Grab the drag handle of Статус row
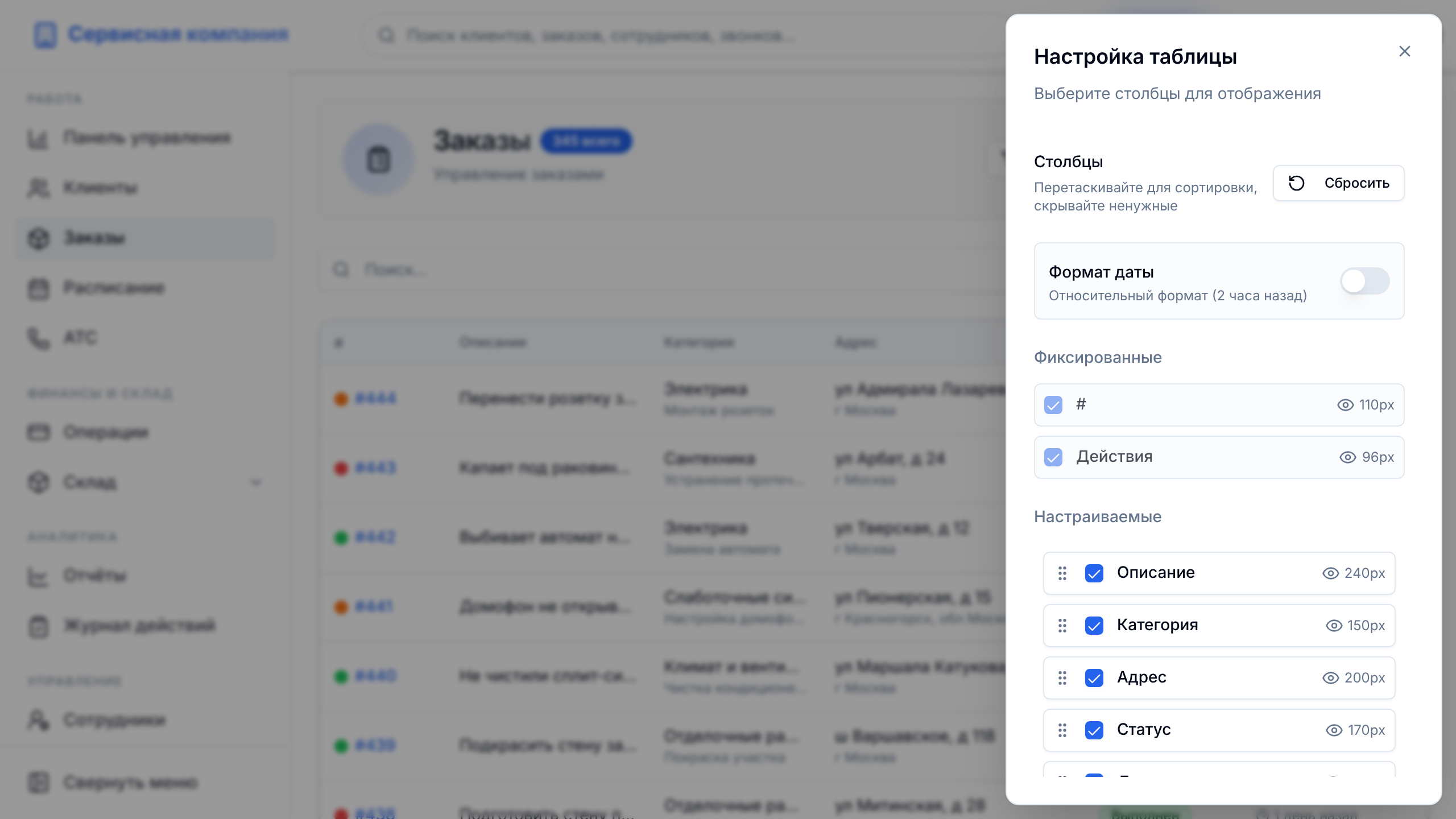 (x=1062, y=730)
